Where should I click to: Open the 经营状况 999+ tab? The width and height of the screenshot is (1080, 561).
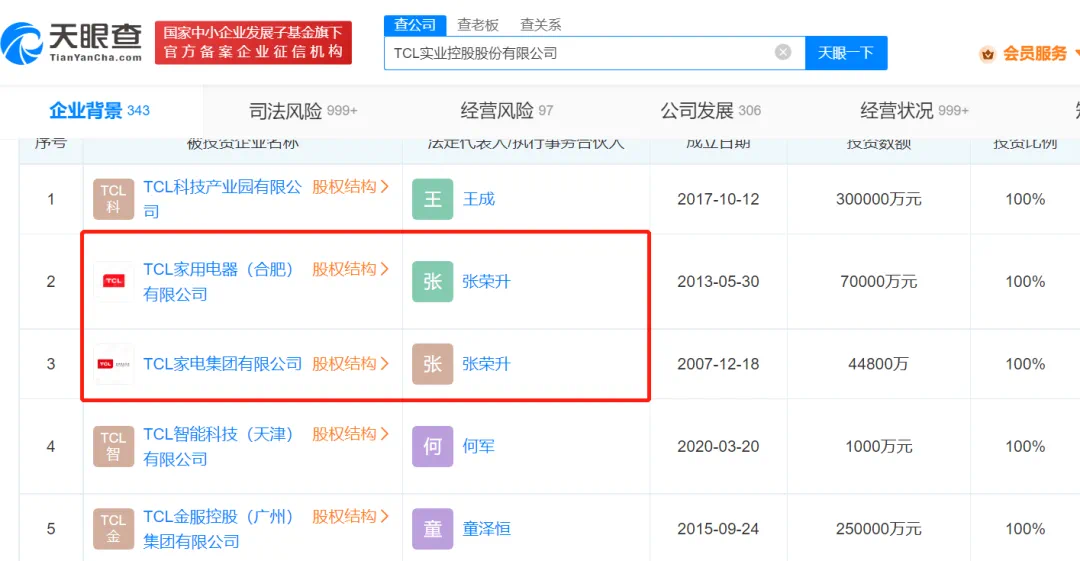click(x=915, y=110)
